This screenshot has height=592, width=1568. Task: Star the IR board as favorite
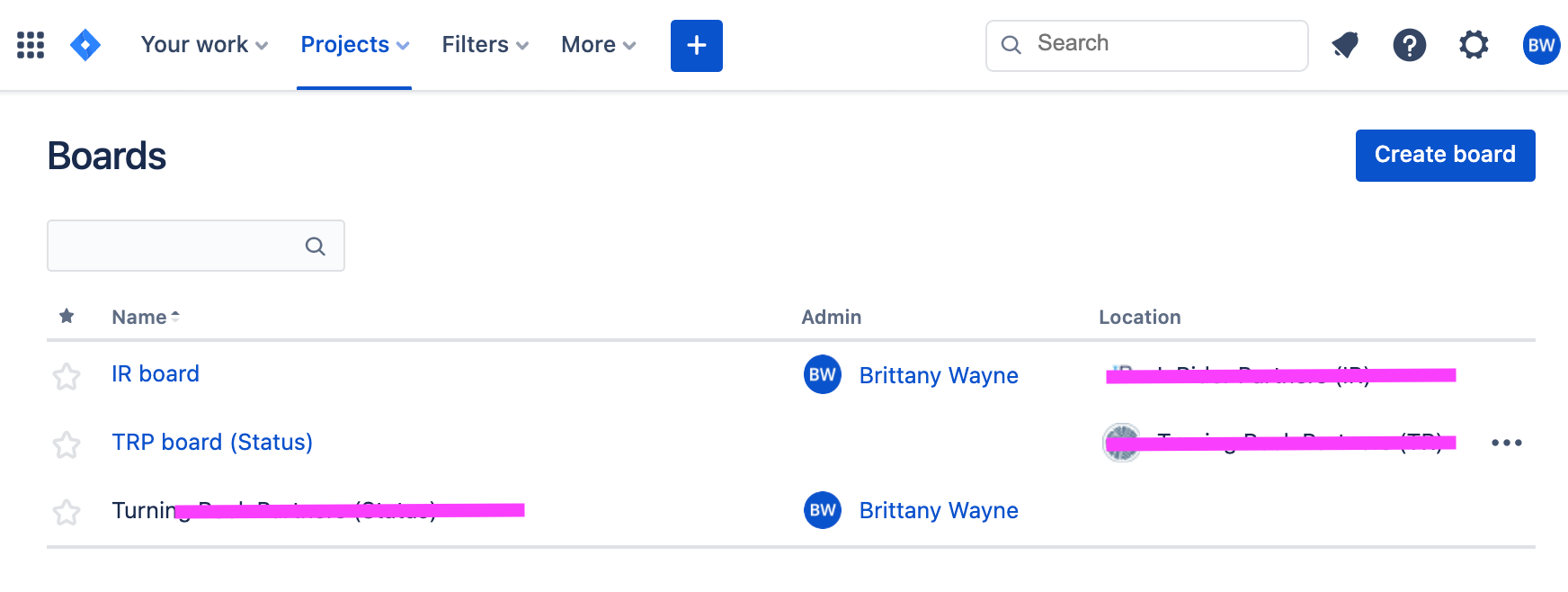(67, 376)
